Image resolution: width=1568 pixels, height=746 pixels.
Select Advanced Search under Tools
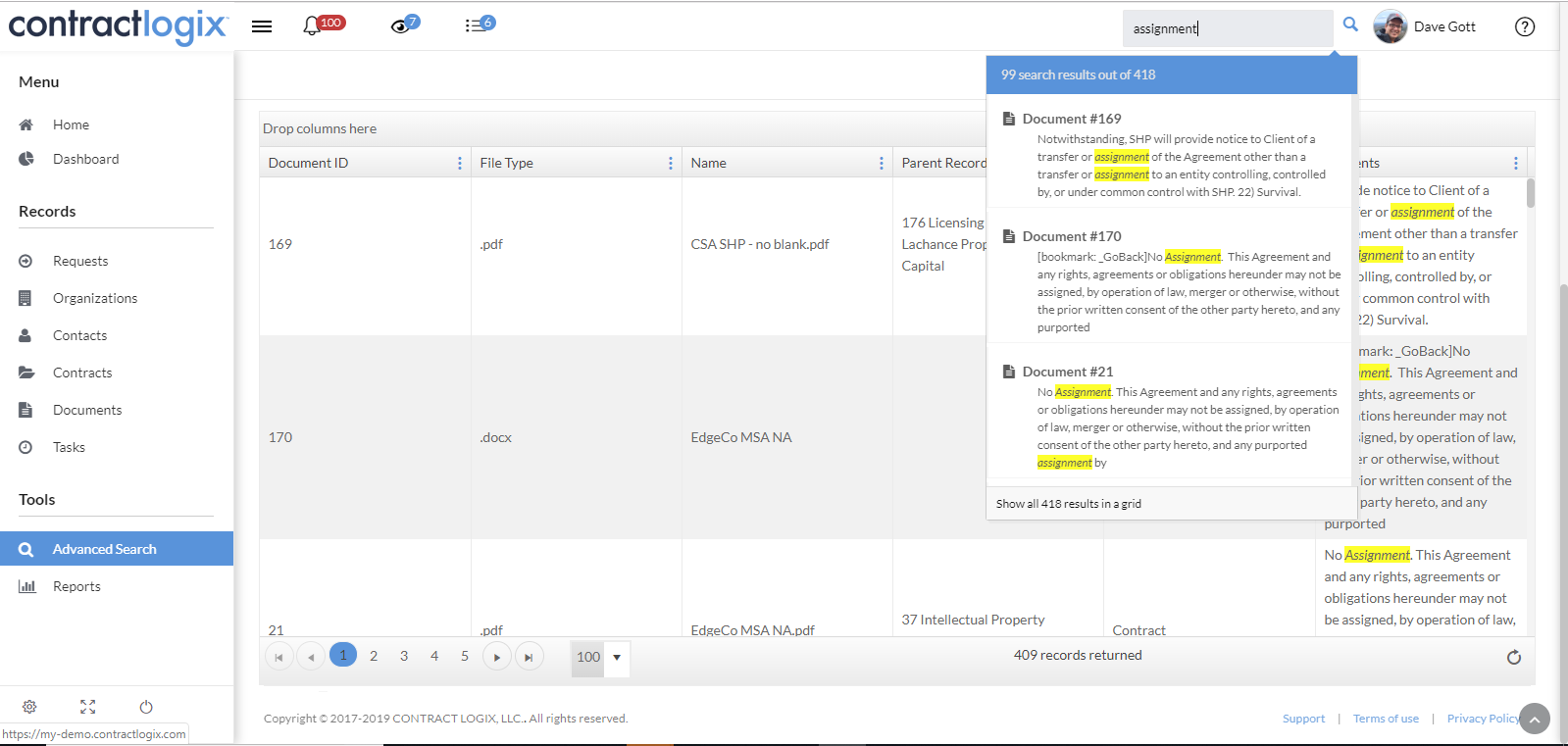pyautogui.click(x=117, y=549)
